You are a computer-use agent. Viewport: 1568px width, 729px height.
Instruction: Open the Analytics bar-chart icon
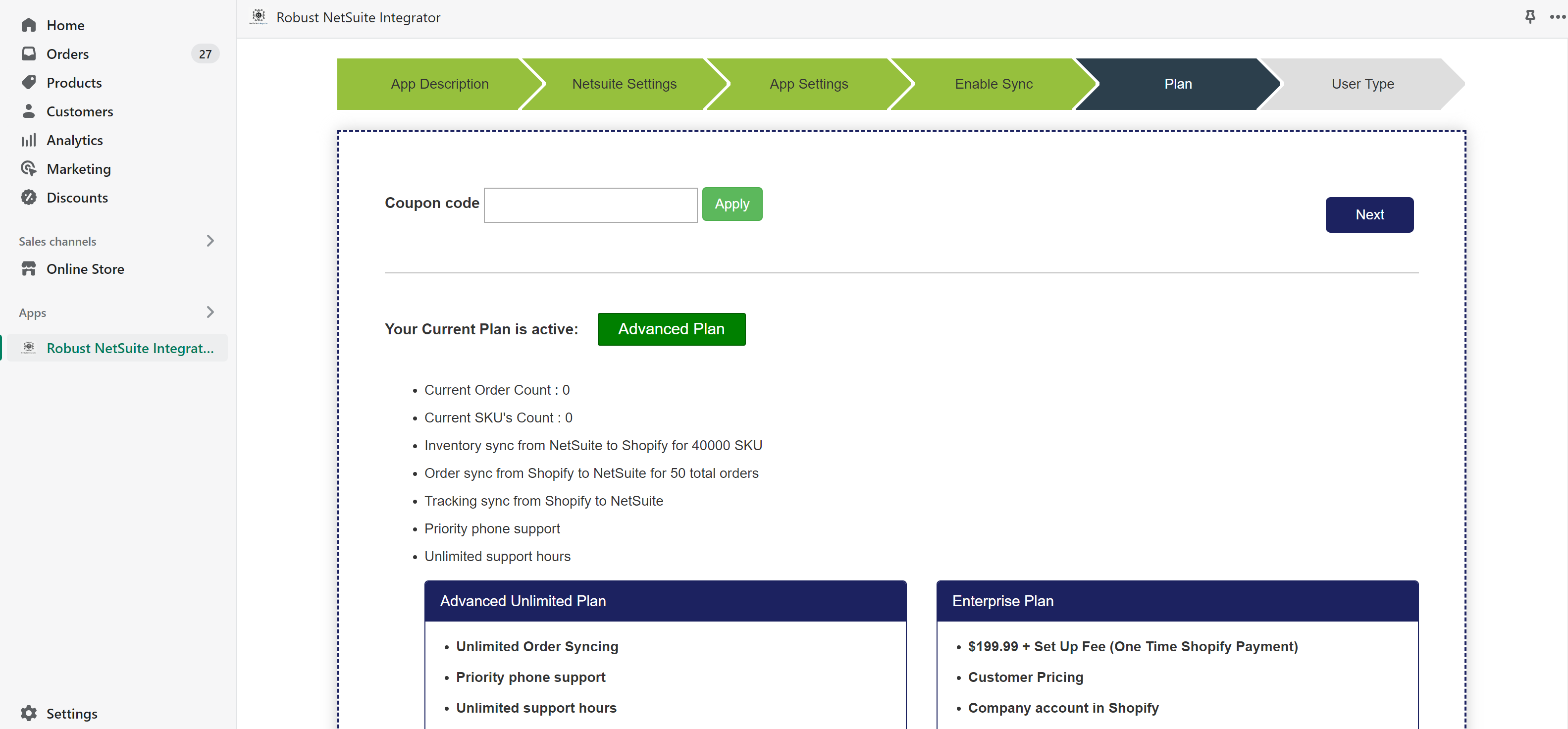[x=29, y=139]
